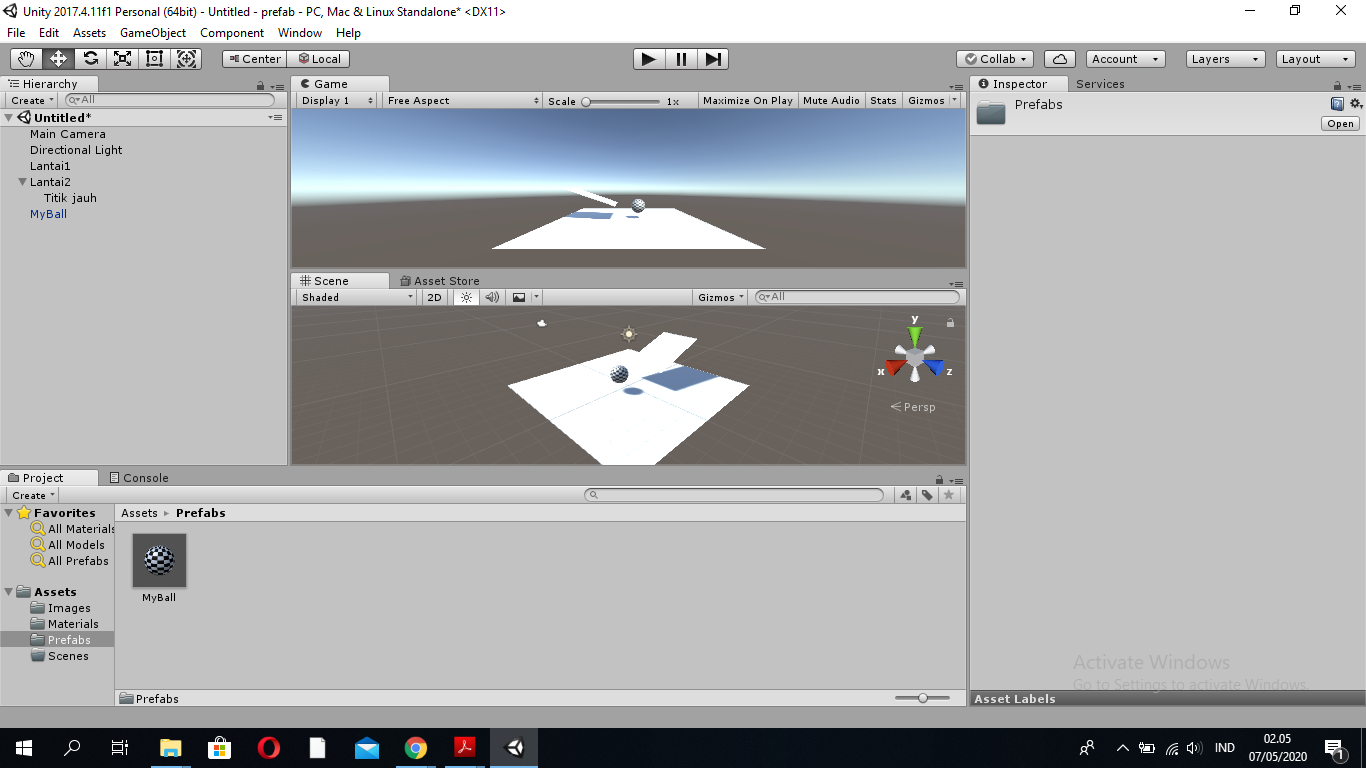Toggle Mute Audio in Game view
The width and height of the screenshot is (1366, 768).
pyautogui.click(x=831, y=100)
